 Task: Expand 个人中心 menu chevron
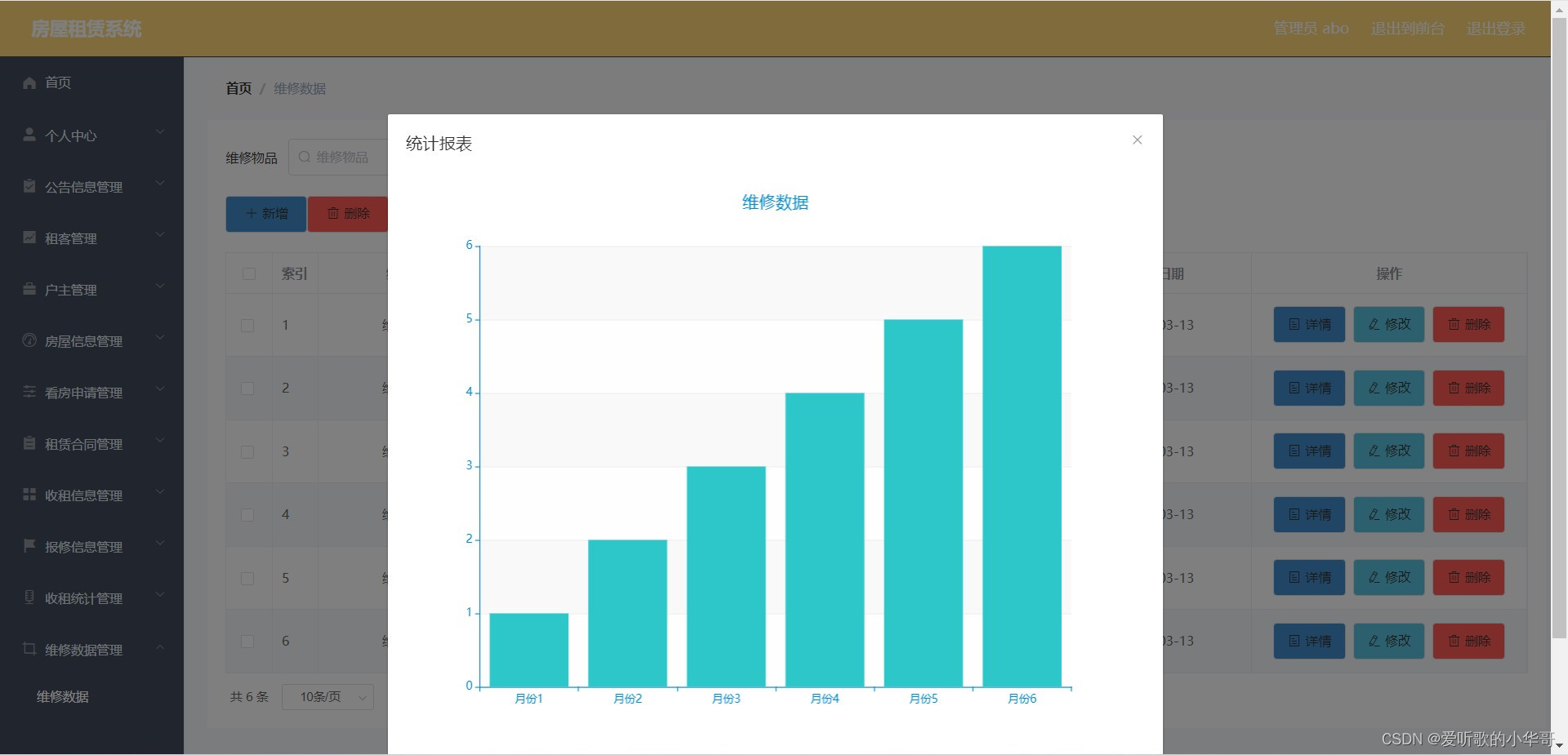(x=160, y=131)
